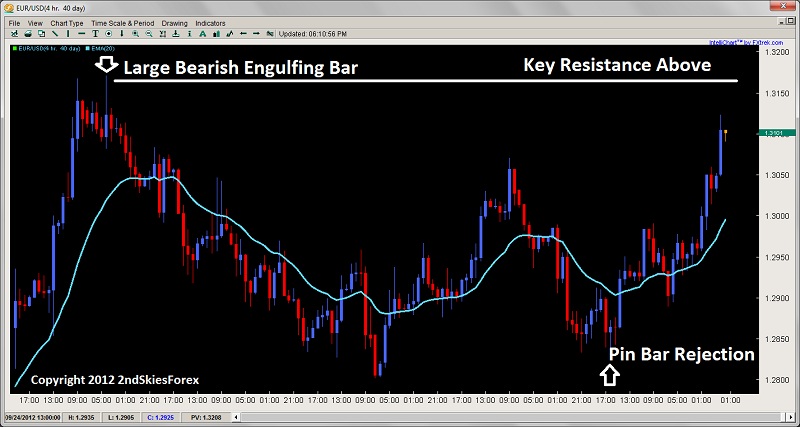
Task: Click the 1.3050 price axis label
Action: pyautogui.click(x=778, y=175)
